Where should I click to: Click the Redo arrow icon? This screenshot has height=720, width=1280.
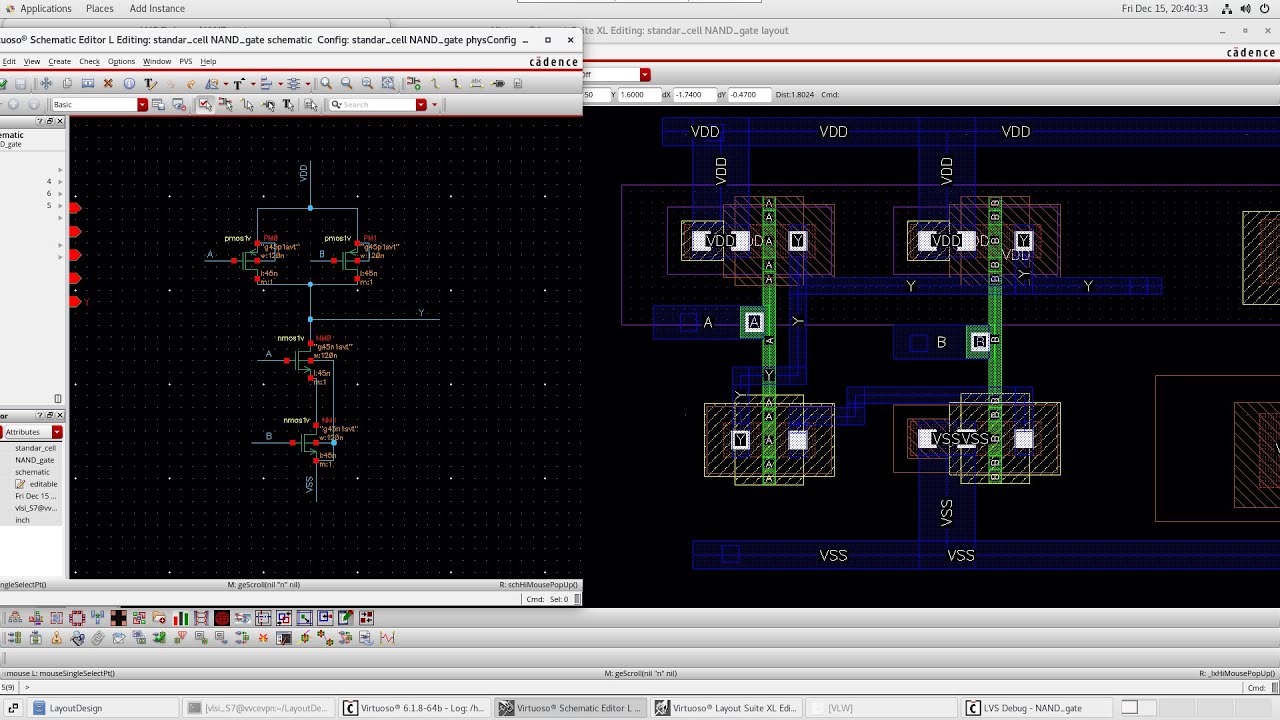click(191, 83)
